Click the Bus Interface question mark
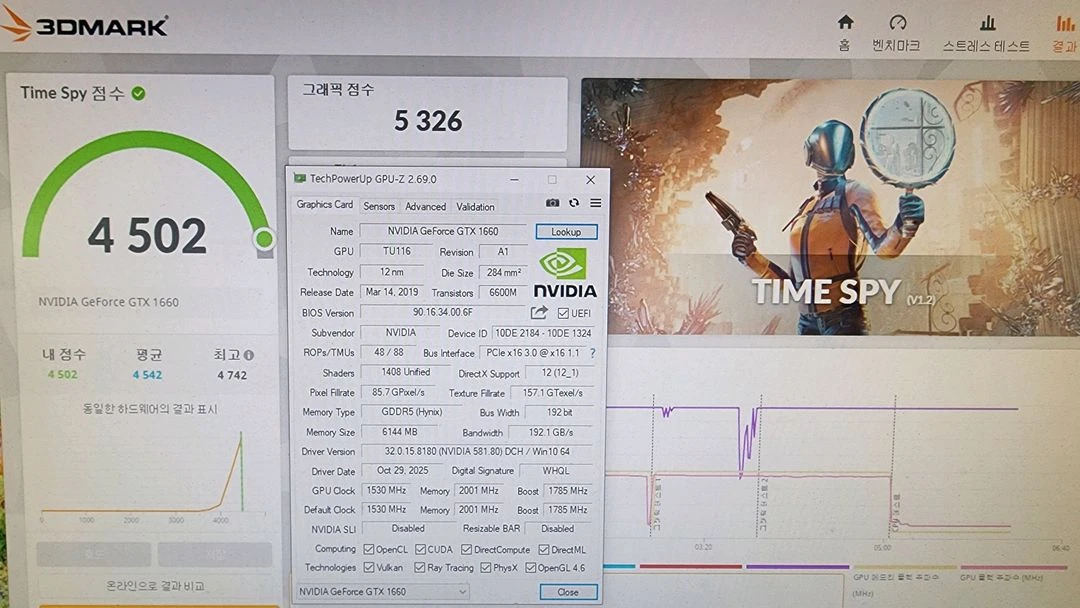The height and width of the screenshot is (608, 1080). coord(592,353)
